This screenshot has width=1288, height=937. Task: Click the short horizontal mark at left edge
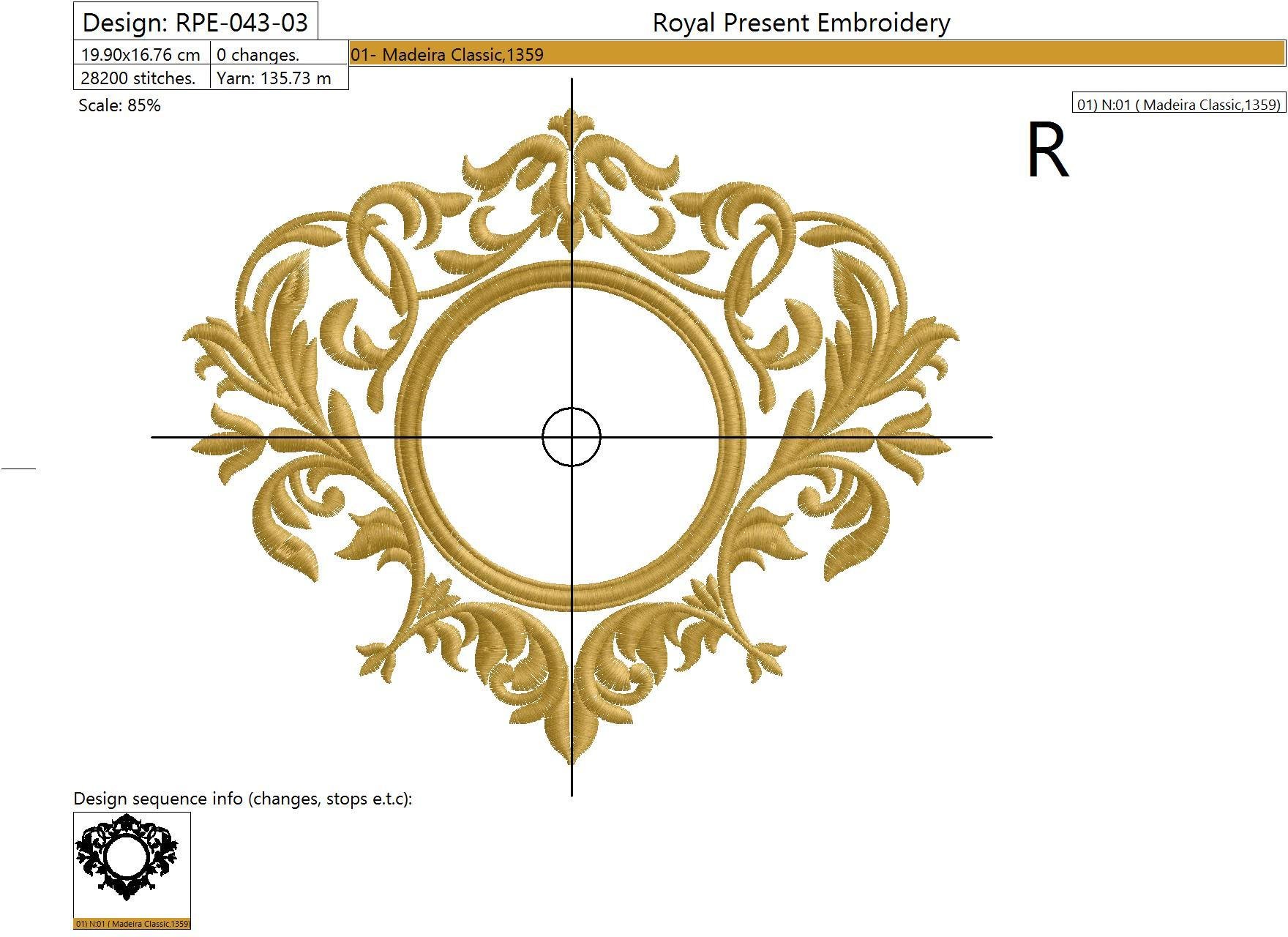point(18,467)
